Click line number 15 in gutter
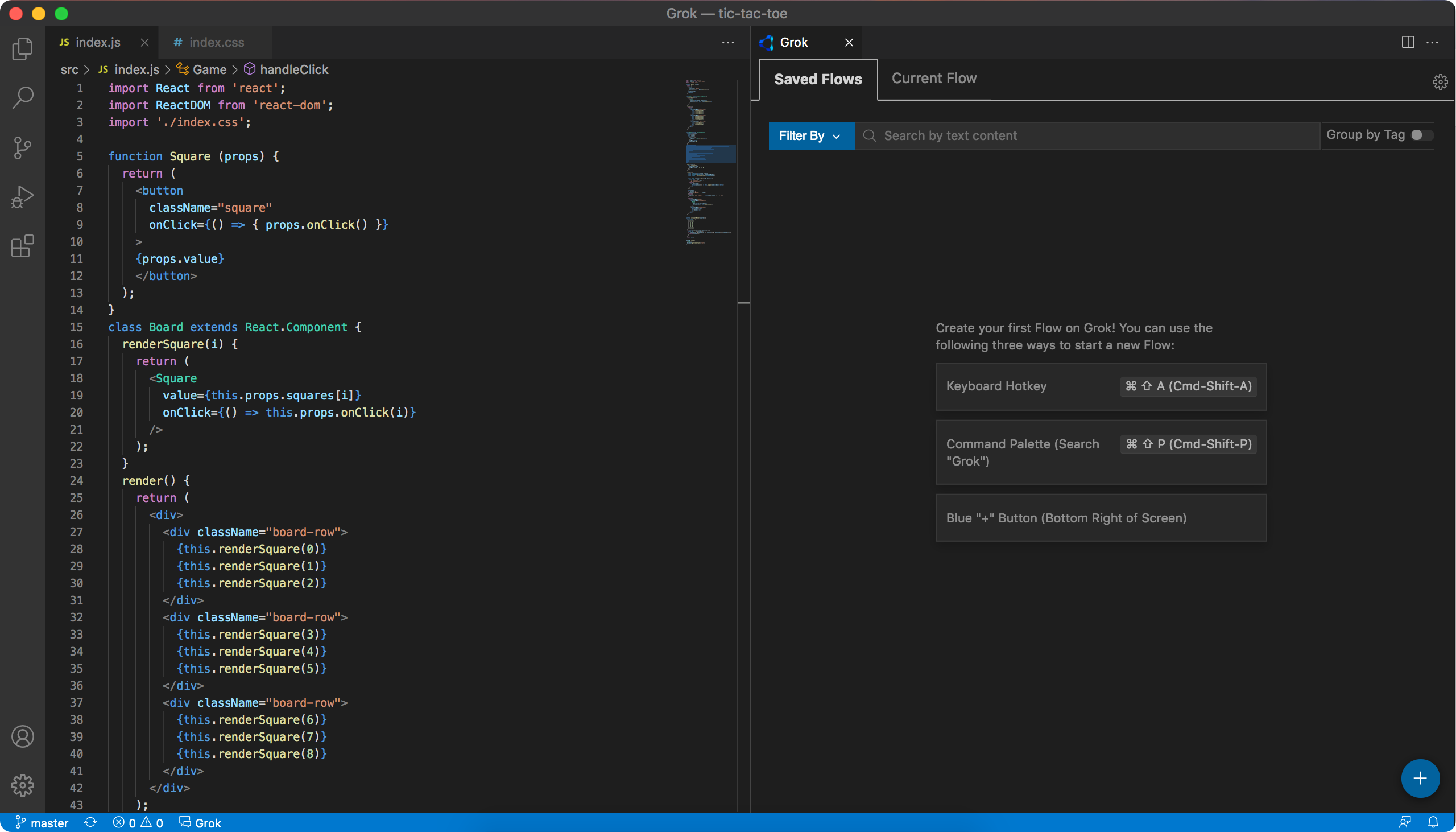Screen dimensions: 1456x832 pos(77,327)
